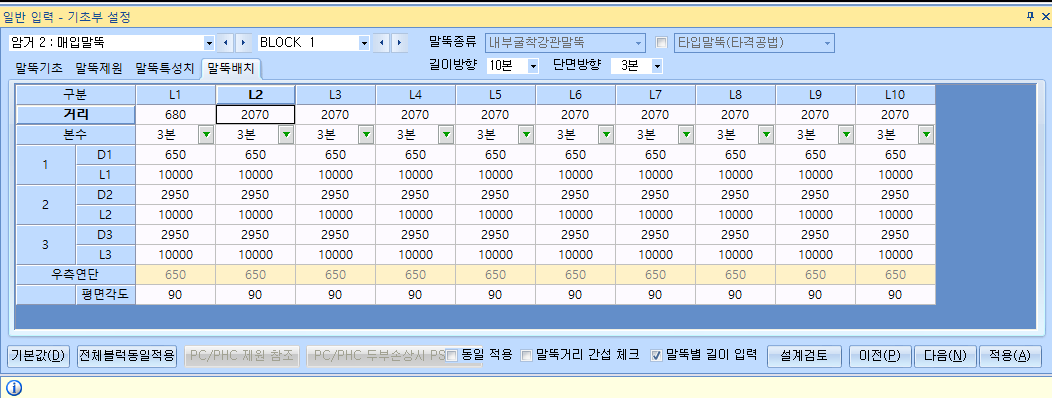The width and height of the screenshot is (1052, 398).
Task: Open the 길이방향 10본 dropdown
Action: click(533, 66)
